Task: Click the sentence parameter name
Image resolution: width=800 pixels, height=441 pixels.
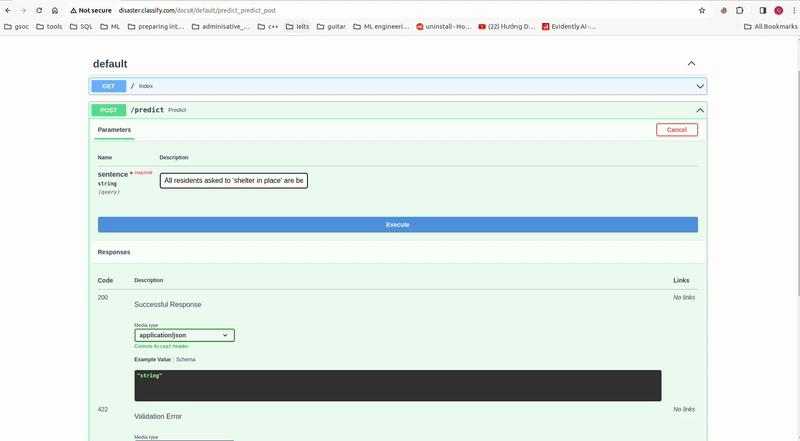Action: [113, 175]
